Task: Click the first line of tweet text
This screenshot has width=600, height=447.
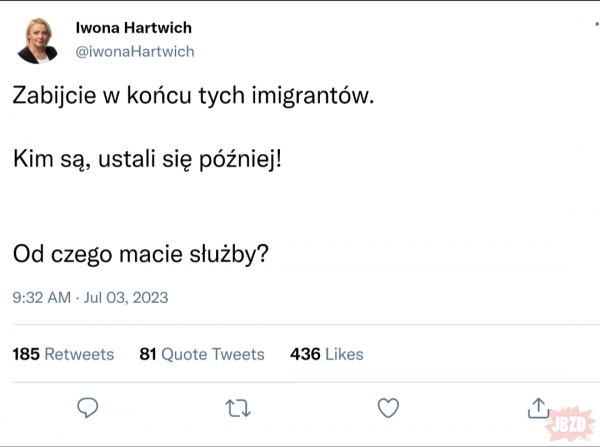Action: click(196, 97)
